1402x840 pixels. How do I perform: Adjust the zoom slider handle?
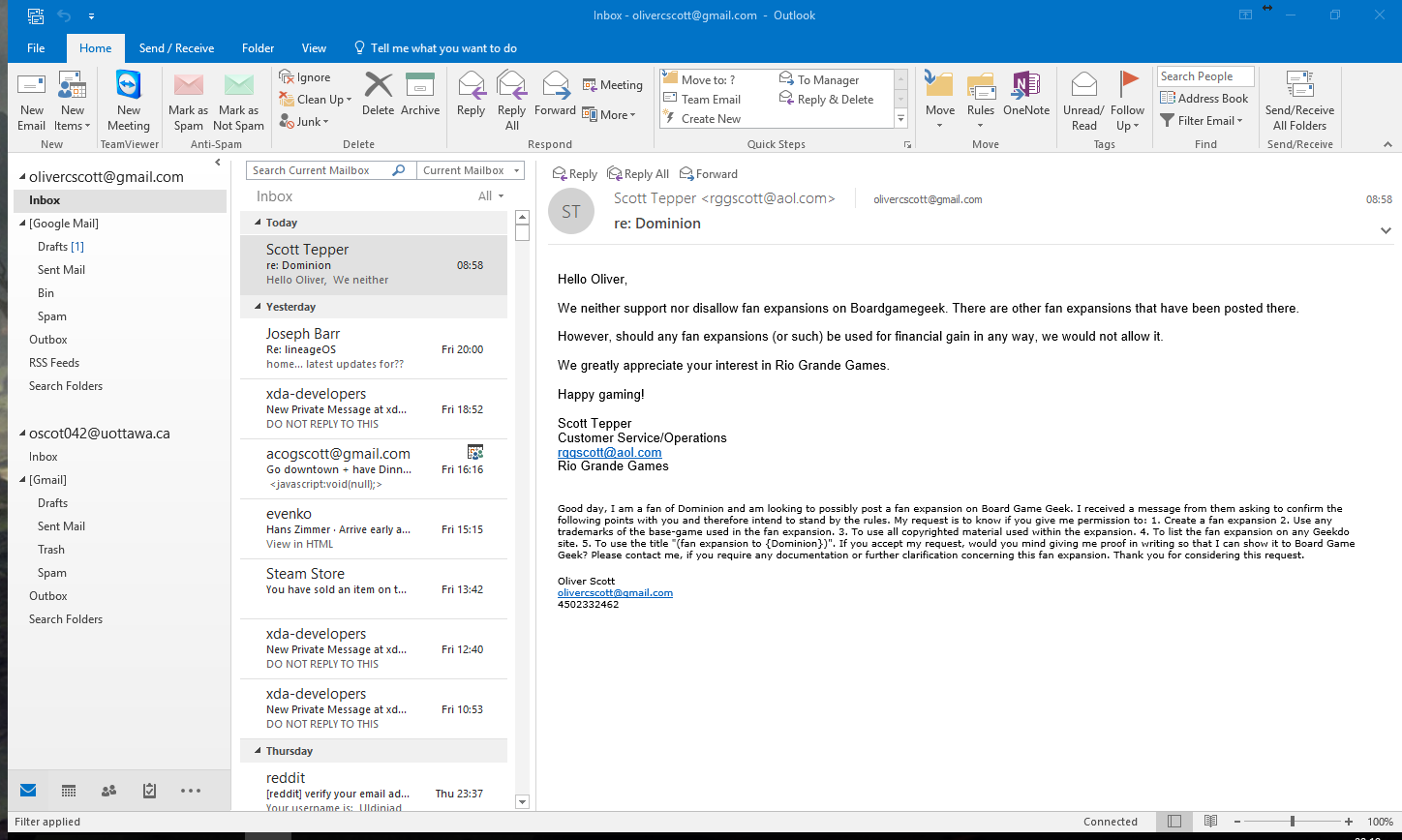[1292, 822]
